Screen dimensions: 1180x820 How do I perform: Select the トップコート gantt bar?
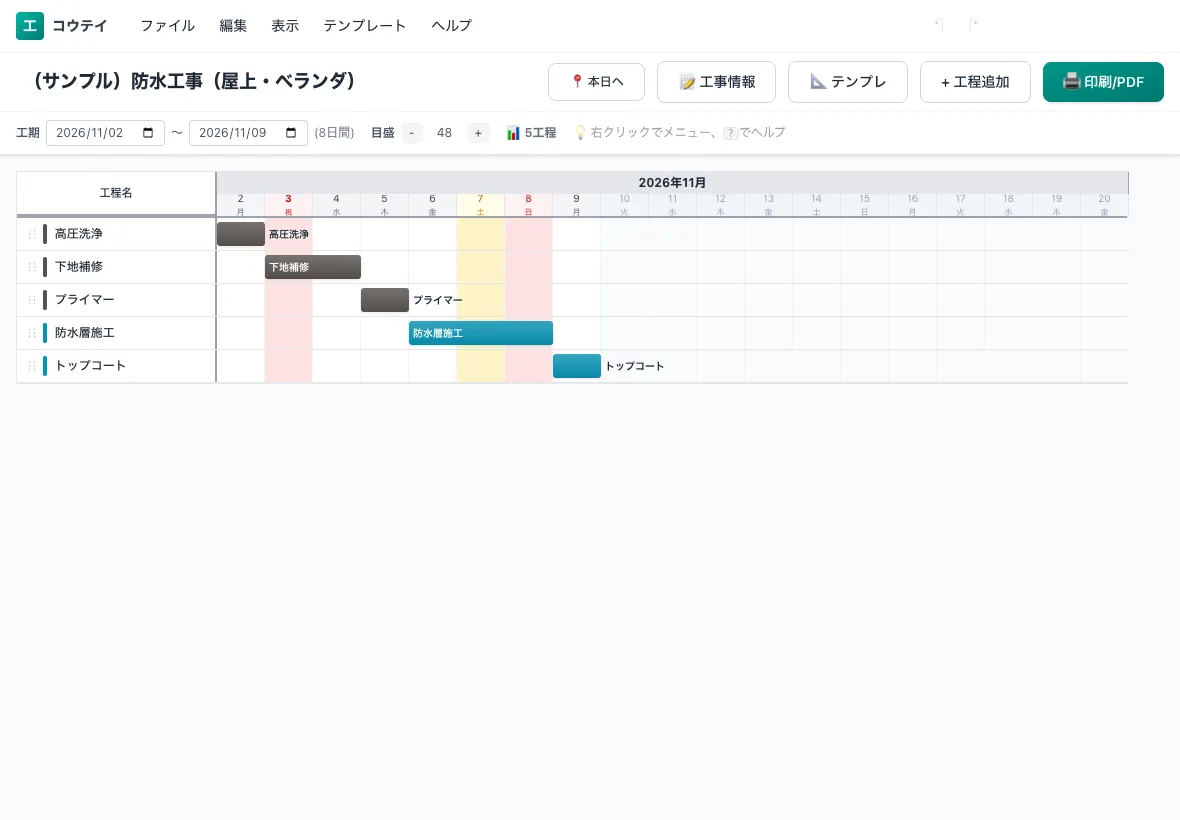pos(577,366)
